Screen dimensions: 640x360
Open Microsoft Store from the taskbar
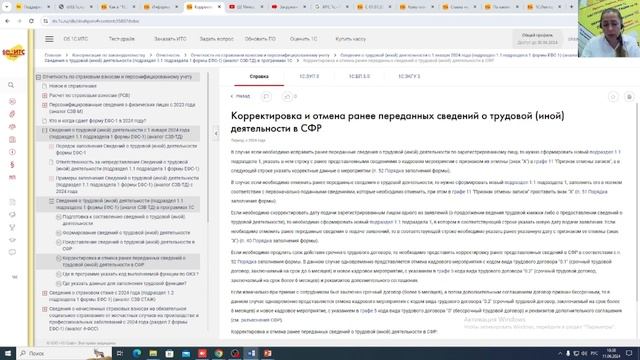[169, 353]
